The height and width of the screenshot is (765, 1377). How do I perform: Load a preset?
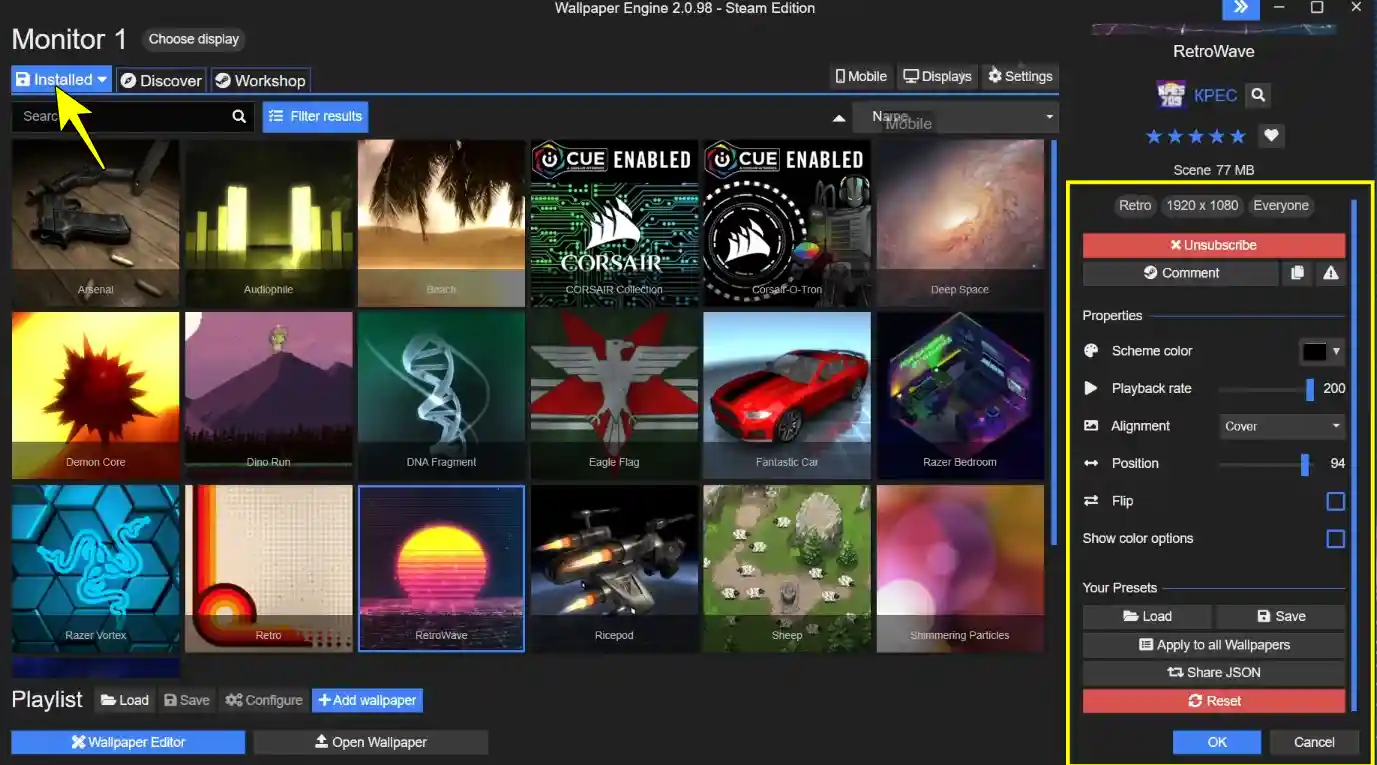[1147, 617]
